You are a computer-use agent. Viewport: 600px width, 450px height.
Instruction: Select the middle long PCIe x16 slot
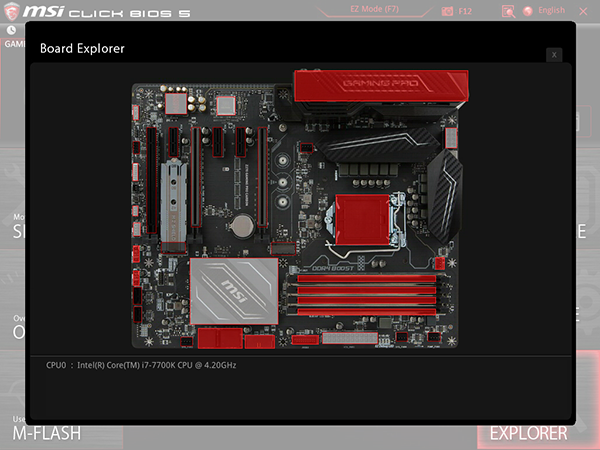(x=196, y=177)
